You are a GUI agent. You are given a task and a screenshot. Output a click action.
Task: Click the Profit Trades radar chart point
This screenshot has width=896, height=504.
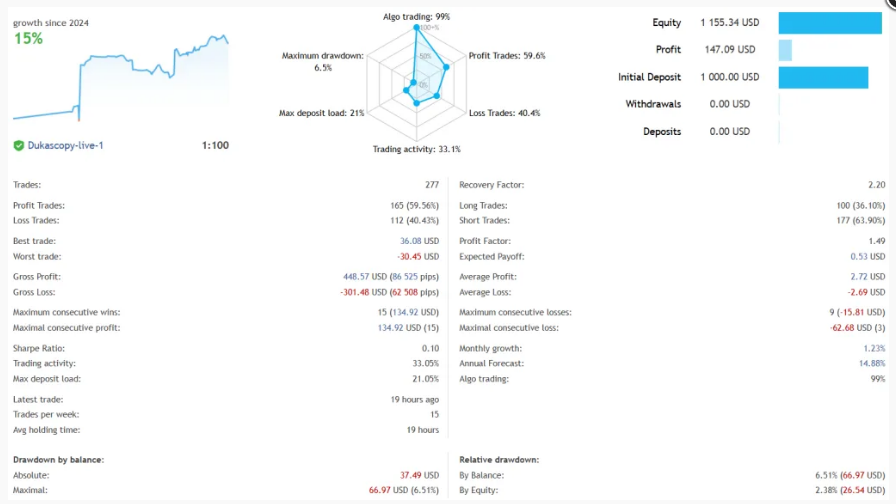coord(446,67)
